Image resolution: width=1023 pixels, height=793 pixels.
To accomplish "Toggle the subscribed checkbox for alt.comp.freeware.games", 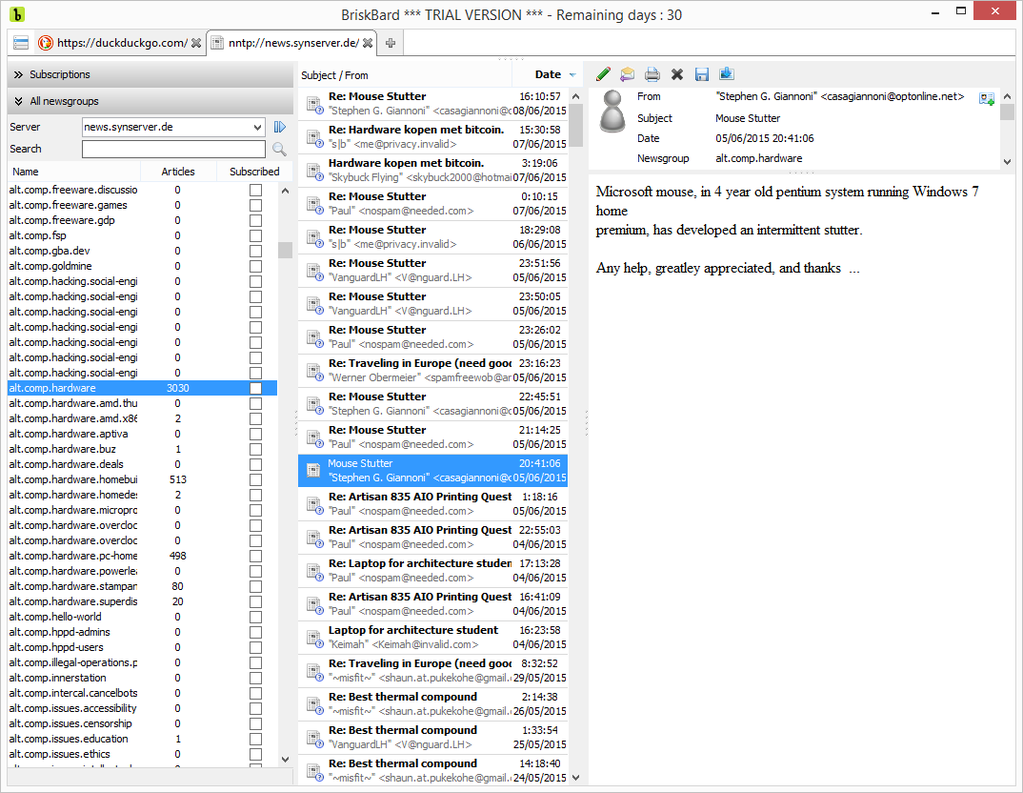I will pyautogui.click(x=256, y=205).
